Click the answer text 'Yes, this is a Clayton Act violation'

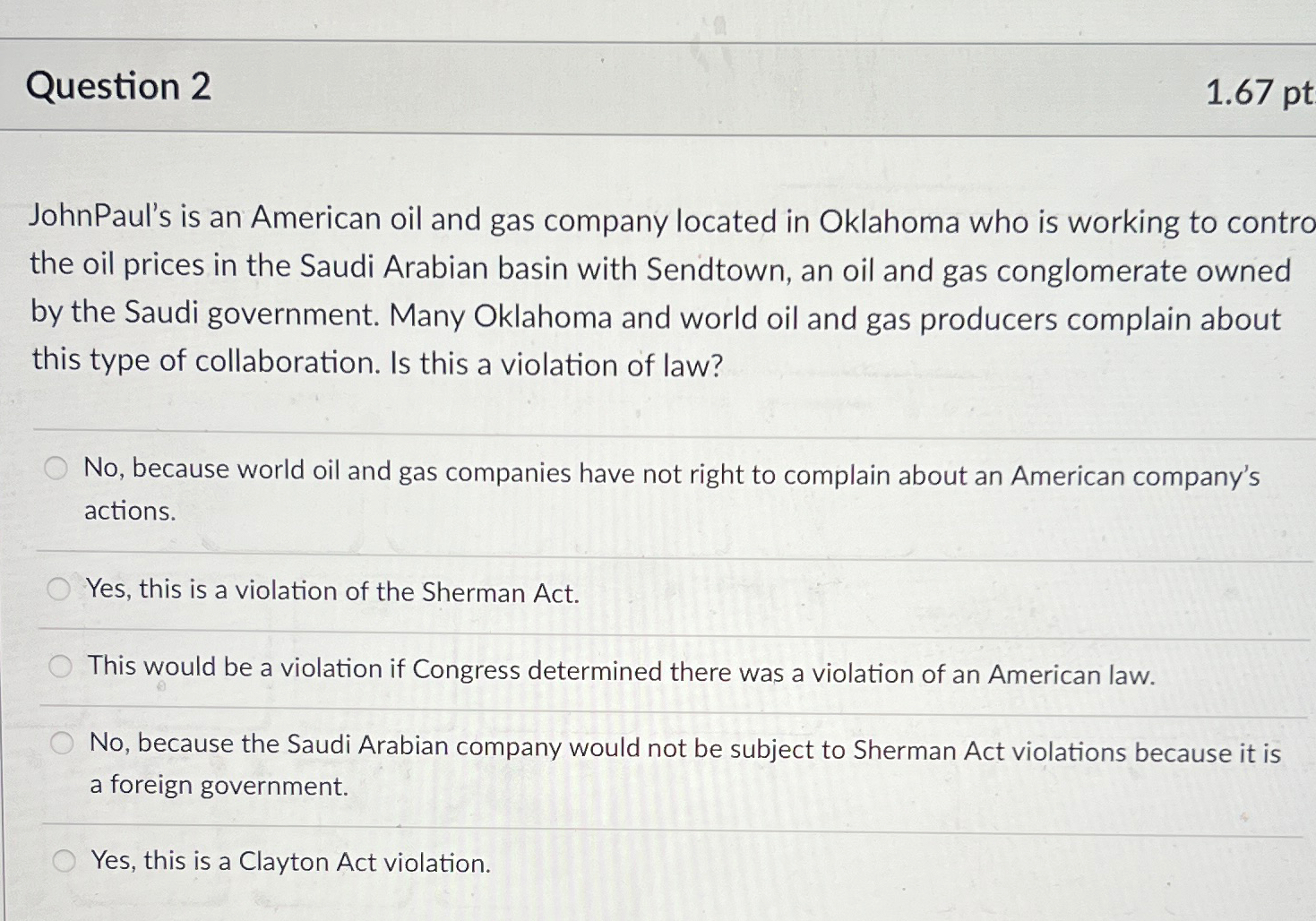[x=289, y=862]
